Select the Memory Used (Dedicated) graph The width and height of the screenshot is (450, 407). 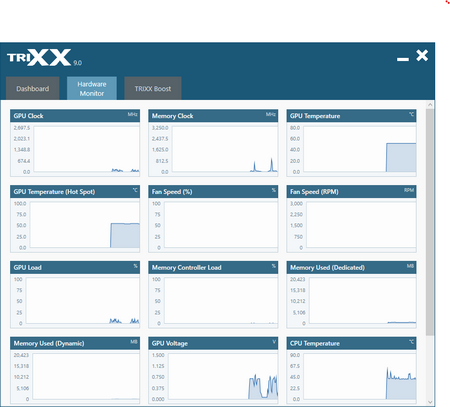click(x=351, y=295)
